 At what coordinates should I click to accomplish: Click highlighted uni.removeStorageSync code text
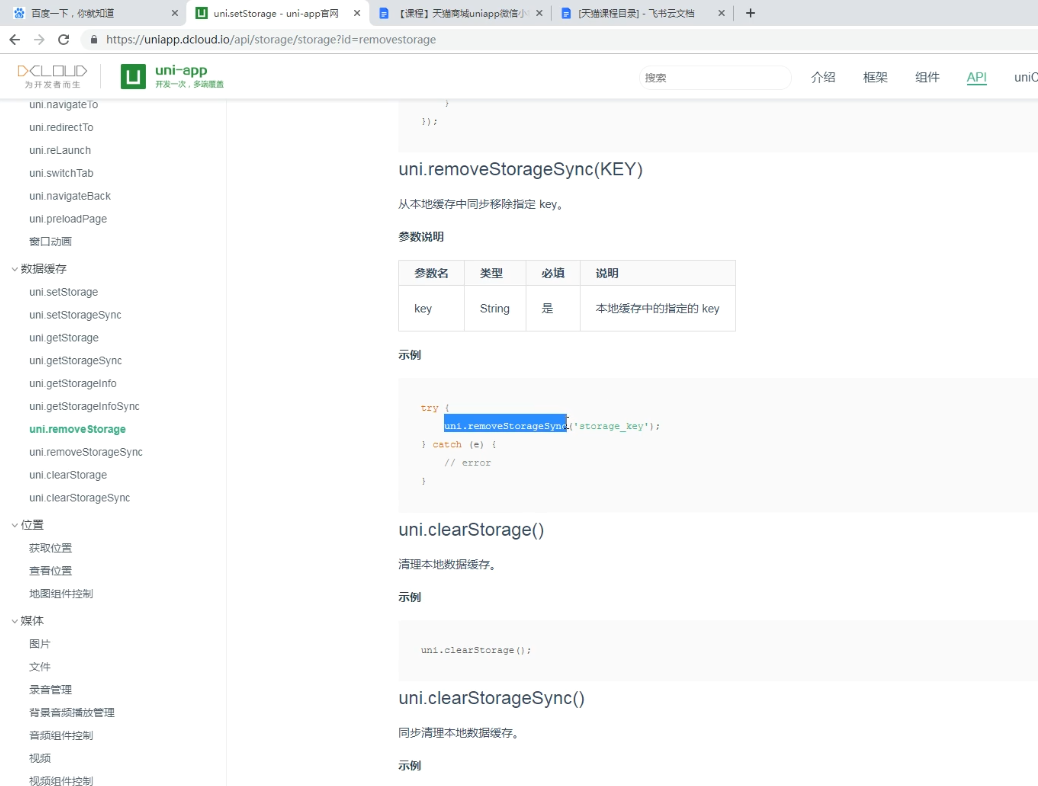coord(506,426)
